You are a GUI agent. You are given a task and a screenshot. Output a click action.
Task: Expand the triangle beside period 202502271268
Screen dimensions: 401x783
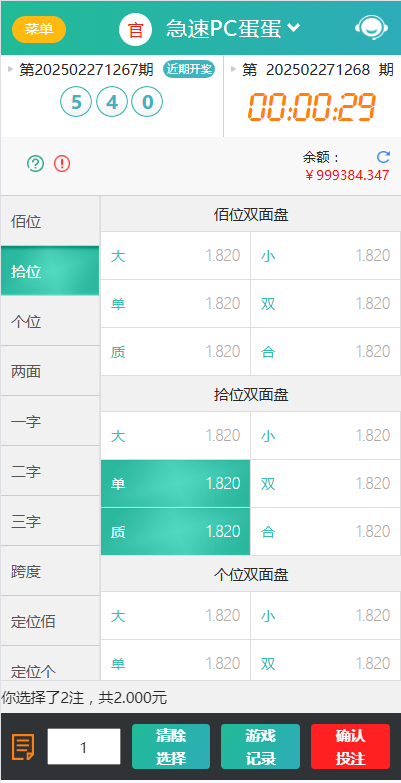click(x=233, y=69)
